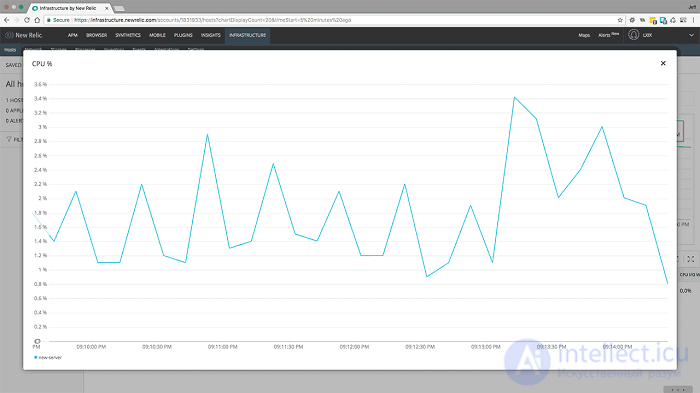Open the user account avatar icon
Screen dimensions: 700x393
pyautogui.click(x=633, y=35)
